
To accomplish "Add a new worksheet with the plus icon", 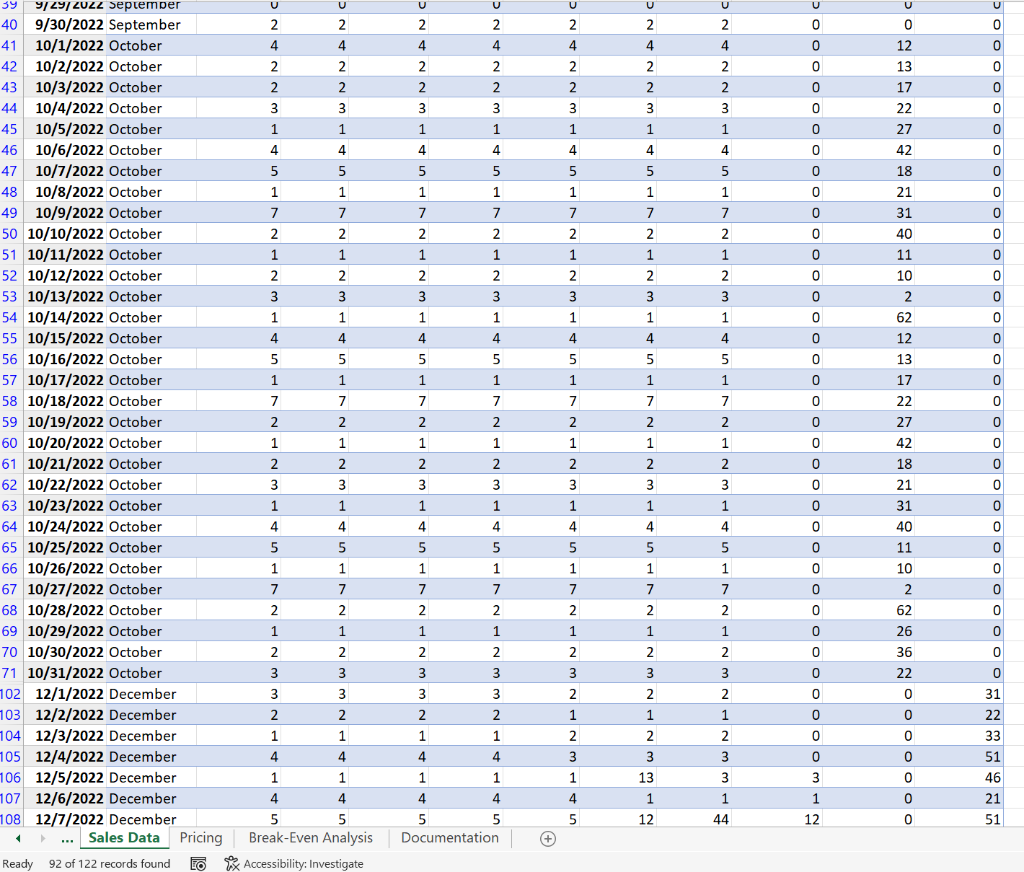I will pos(547,839).
